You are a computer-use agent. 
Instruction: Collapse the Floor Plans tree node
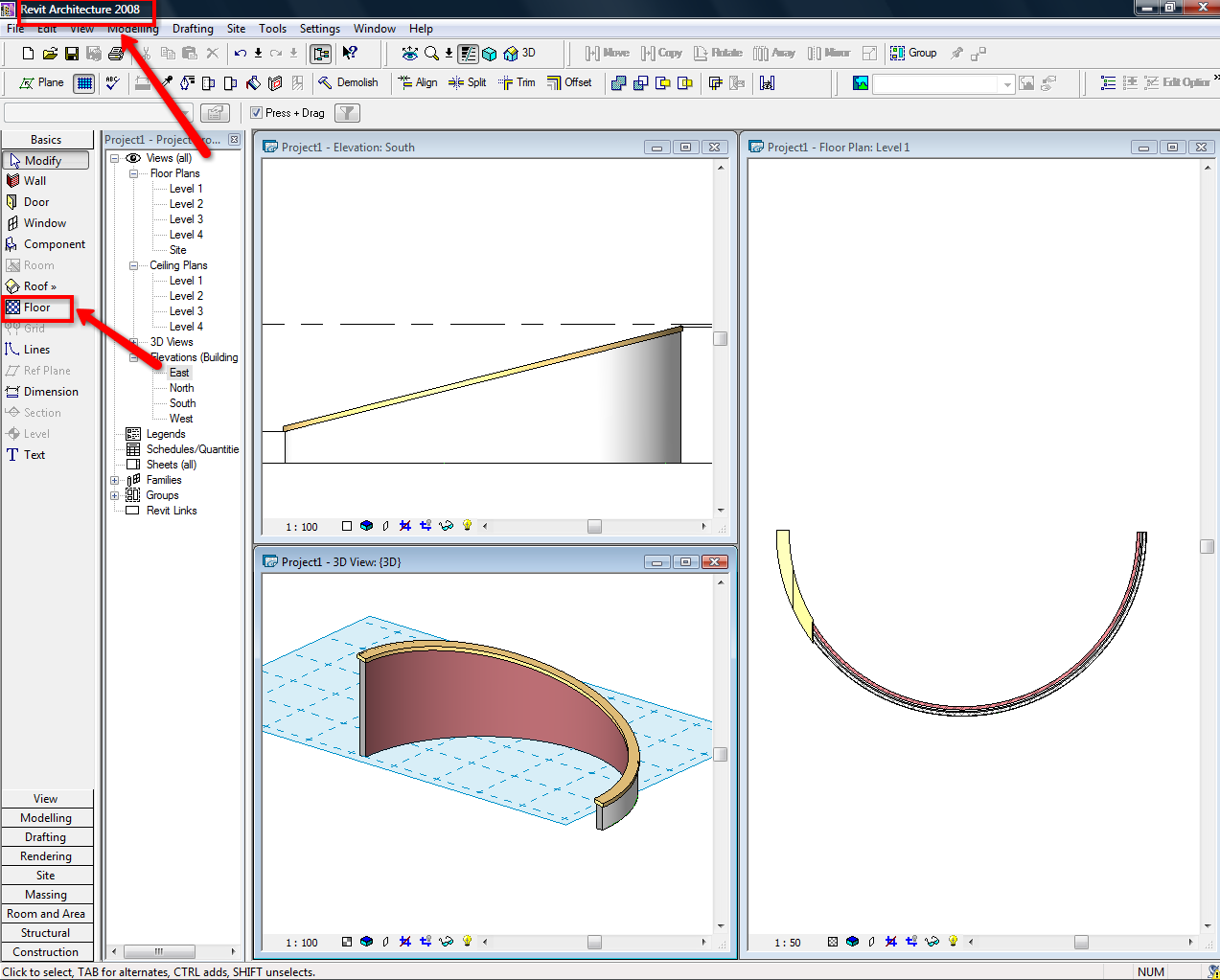tap(134, 173)
